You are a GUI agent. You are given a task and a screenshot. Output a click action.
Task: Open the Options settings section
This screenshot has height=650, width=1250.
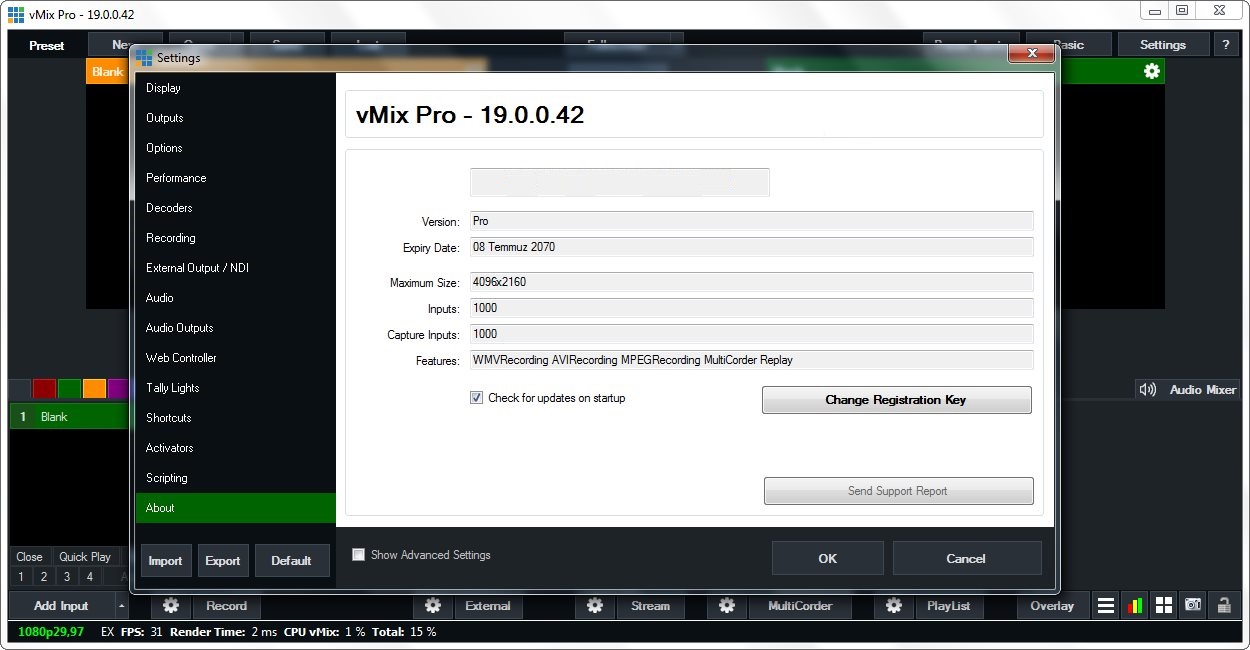click(236, 148)
